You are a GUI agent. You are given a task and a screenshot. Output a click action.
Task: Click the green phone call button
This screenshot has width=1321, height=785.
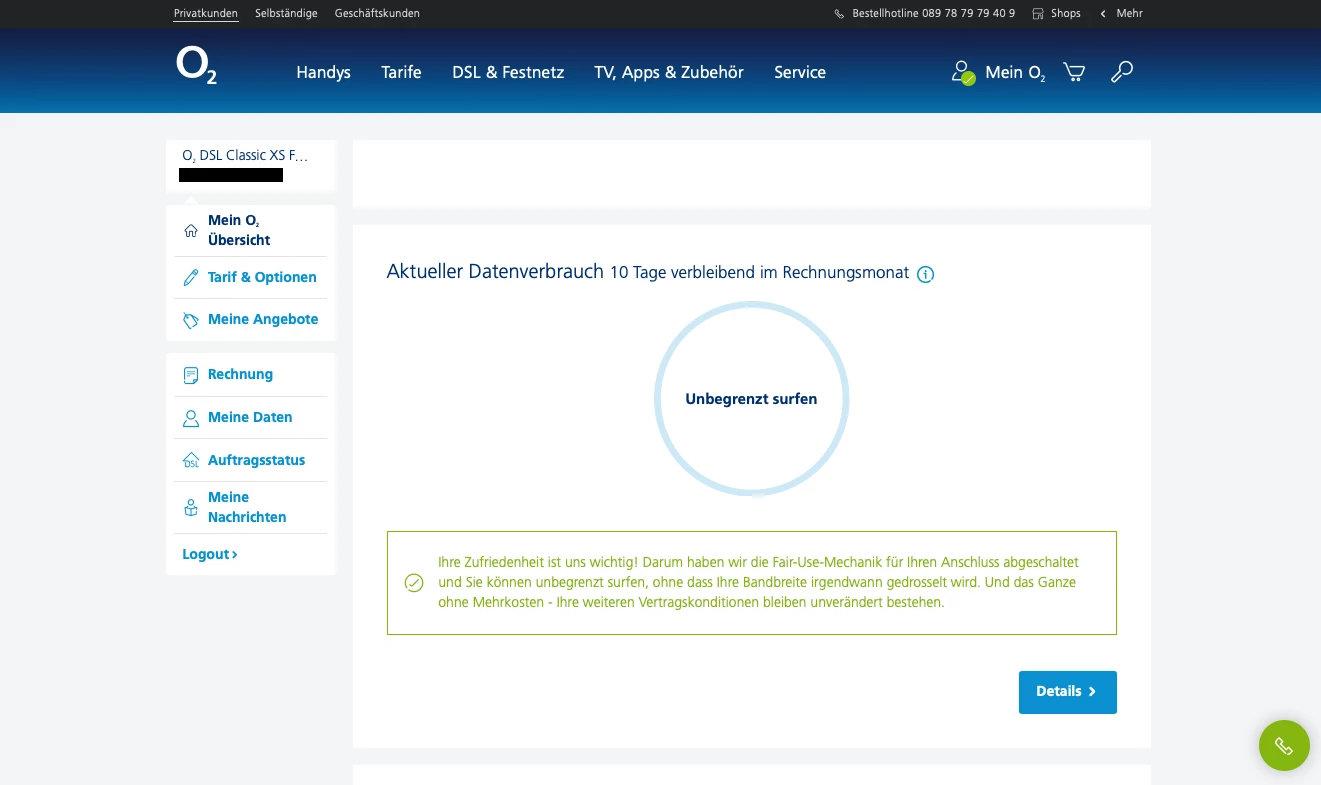(1284, 746)
